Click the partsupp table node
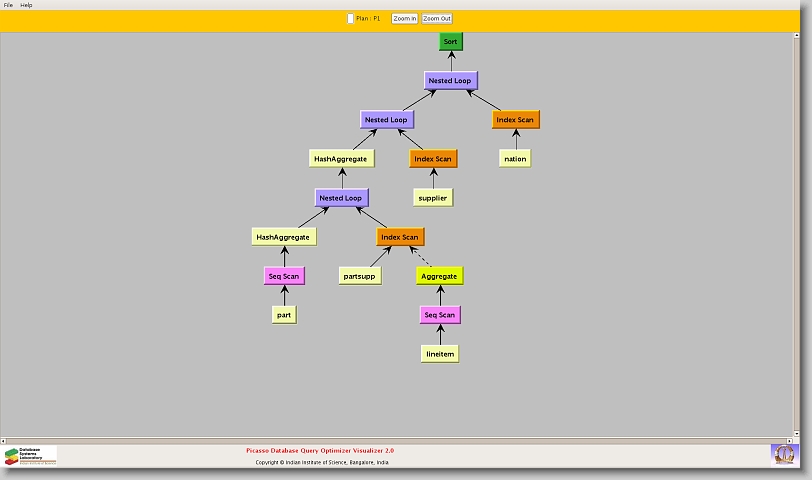812x480 pixels. (x=360, y=276)
